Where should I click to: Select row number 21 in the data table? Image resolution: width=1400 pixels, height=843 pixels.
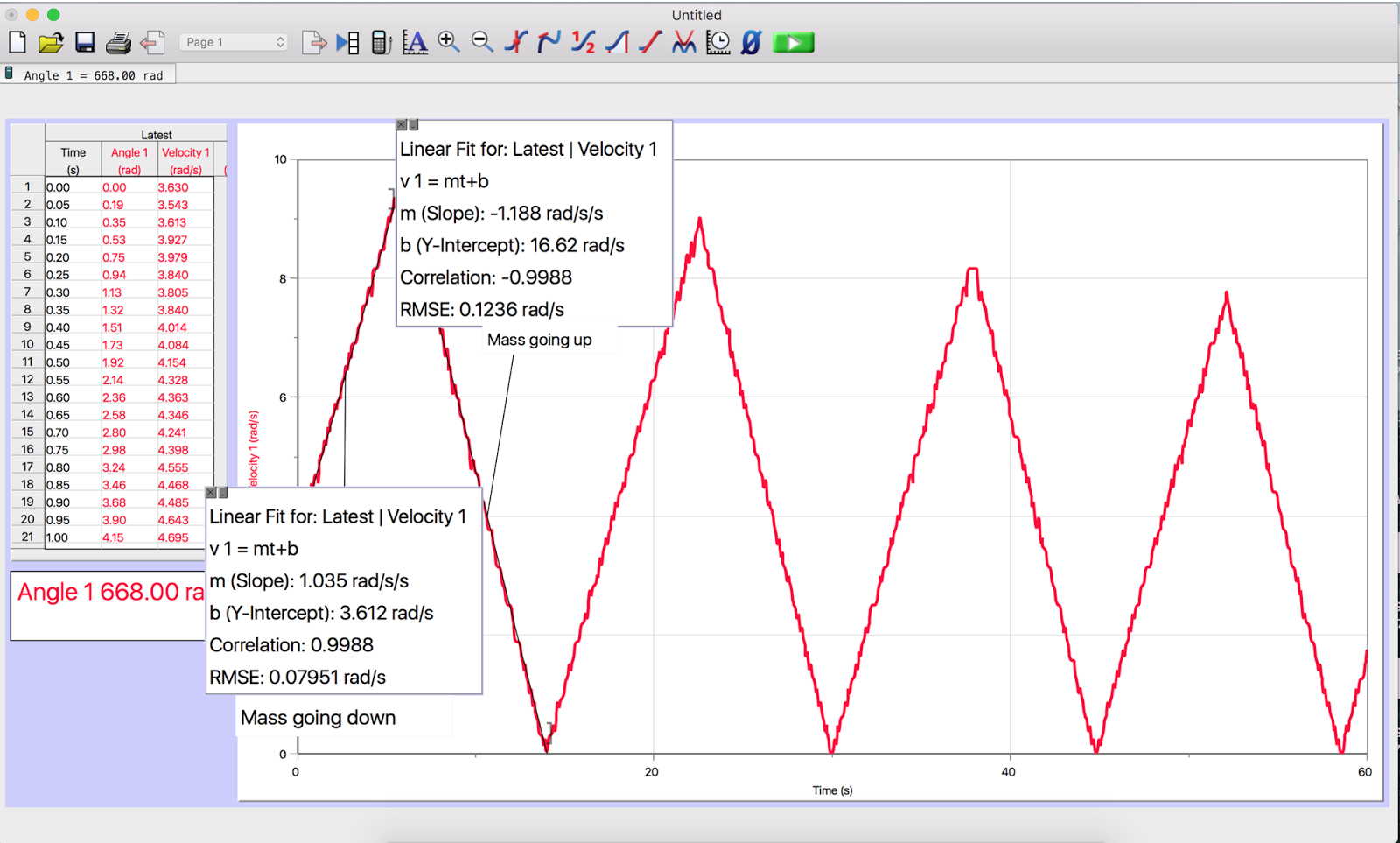[28, 537]
